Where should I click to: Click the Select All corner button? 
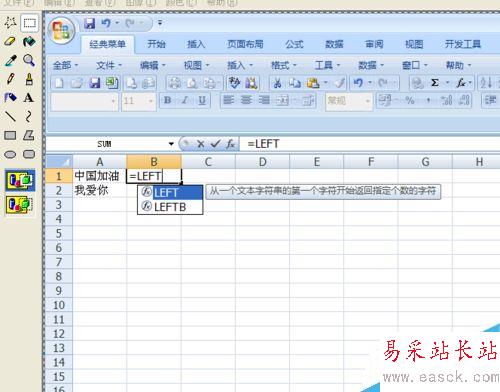click(x=59, y=162)
